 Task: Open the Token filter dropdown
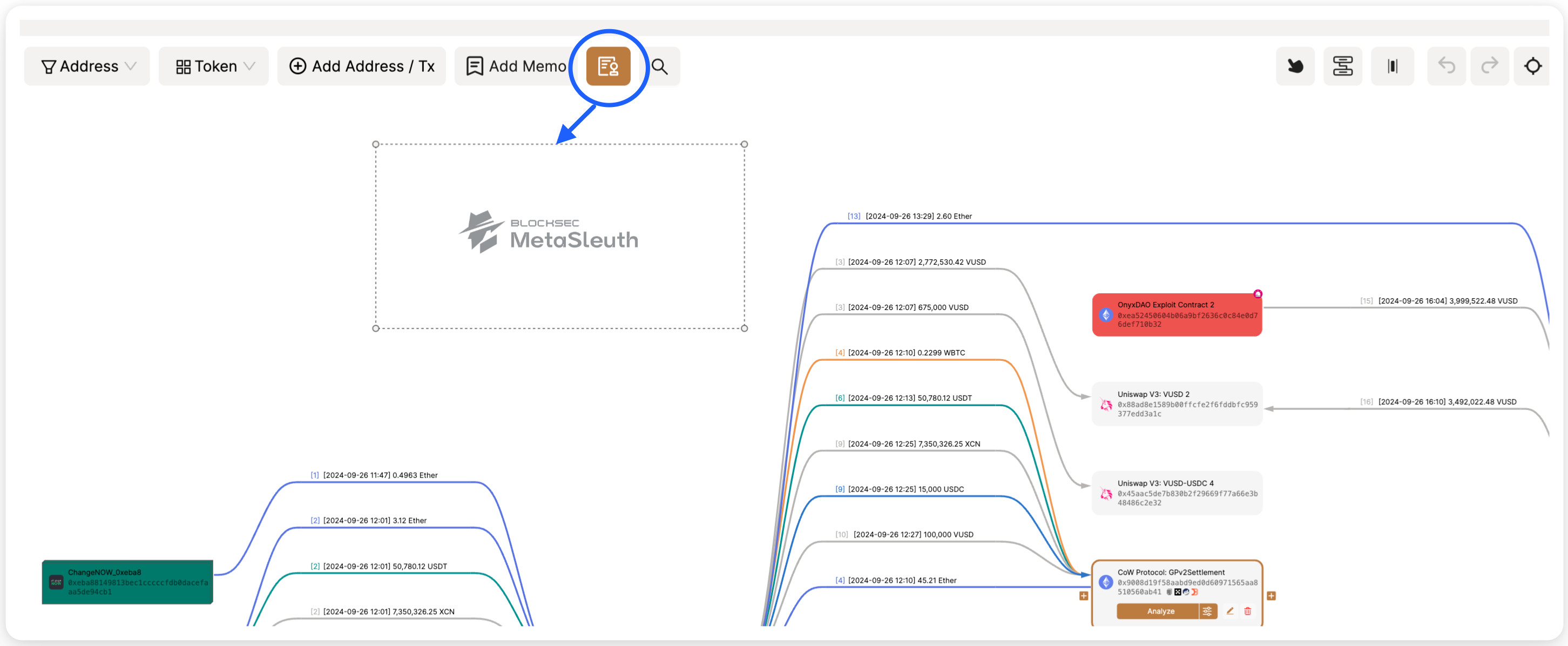pyautogui.click(x=214, y=66)
